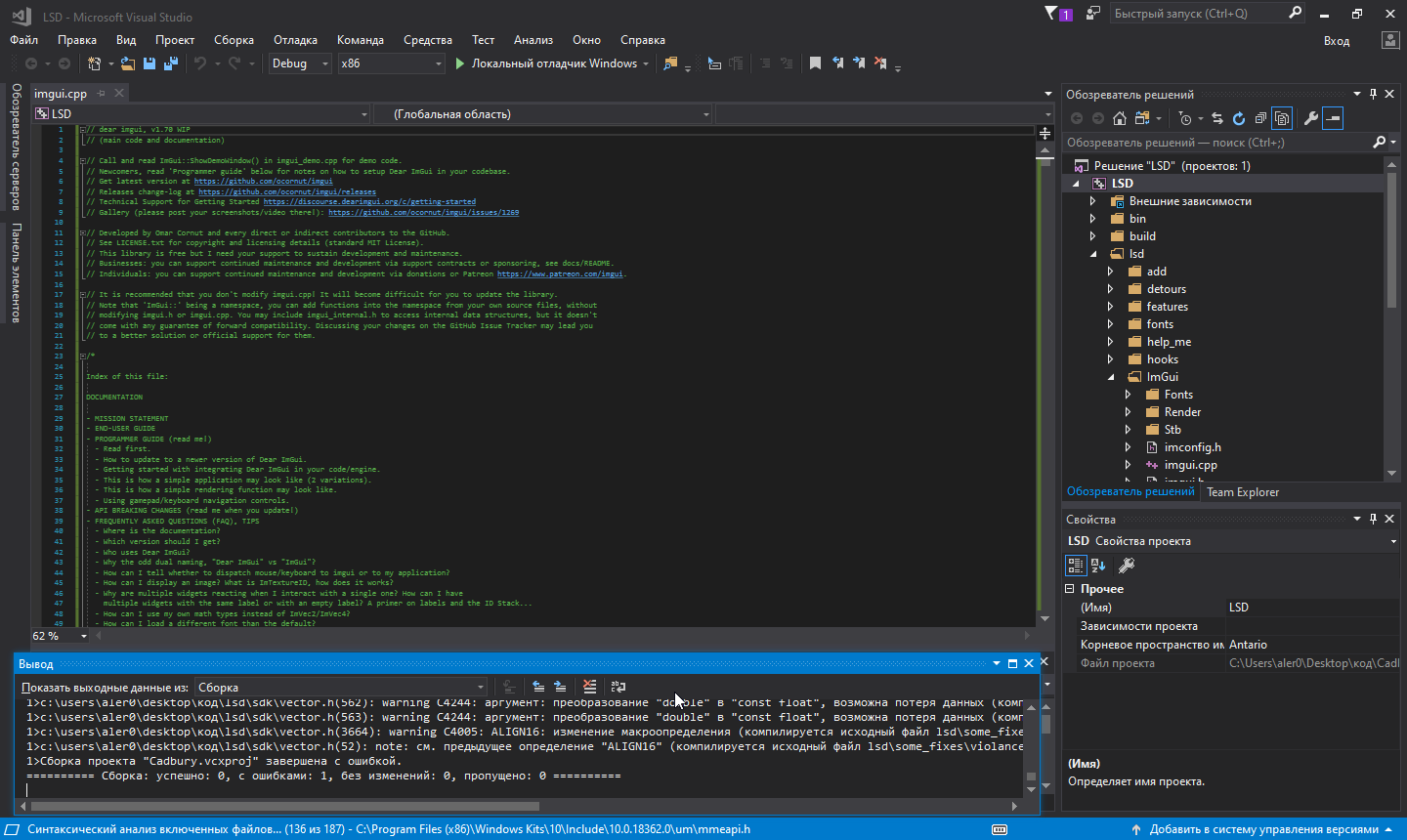
Task: Select the hooks folder in tree
Action: click(1163, 359)
